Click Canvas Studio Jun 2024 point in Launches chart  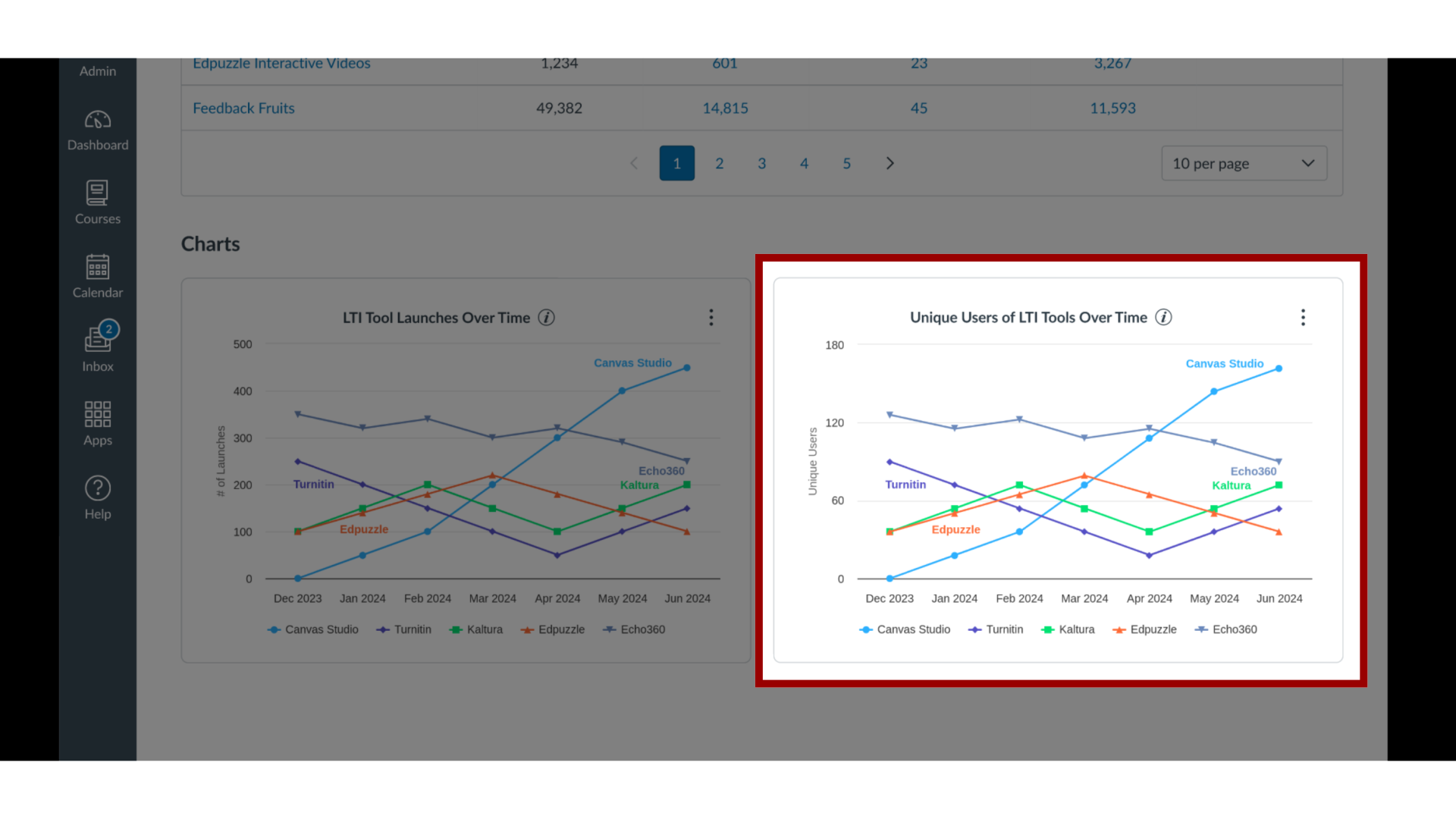pos(687,368)
